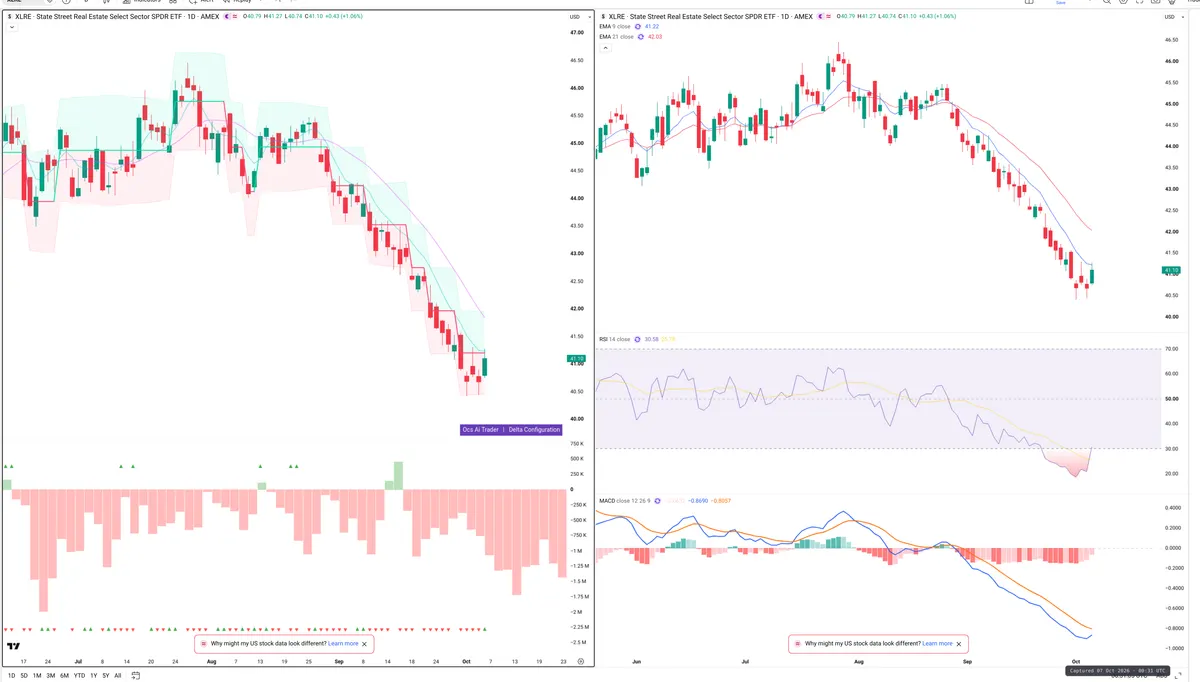This screenshot has height=682, width=1200.
Task: Set the time range to 1Y
Action: tap(94, 675)
